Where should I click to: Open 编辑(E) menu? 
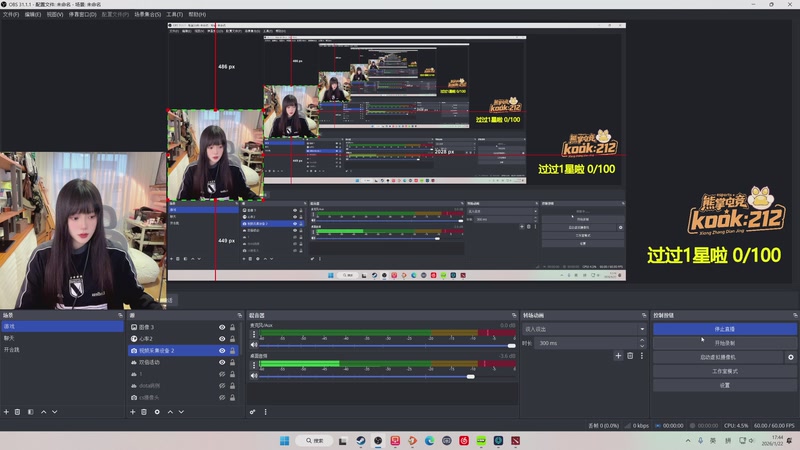coord(33,14)
